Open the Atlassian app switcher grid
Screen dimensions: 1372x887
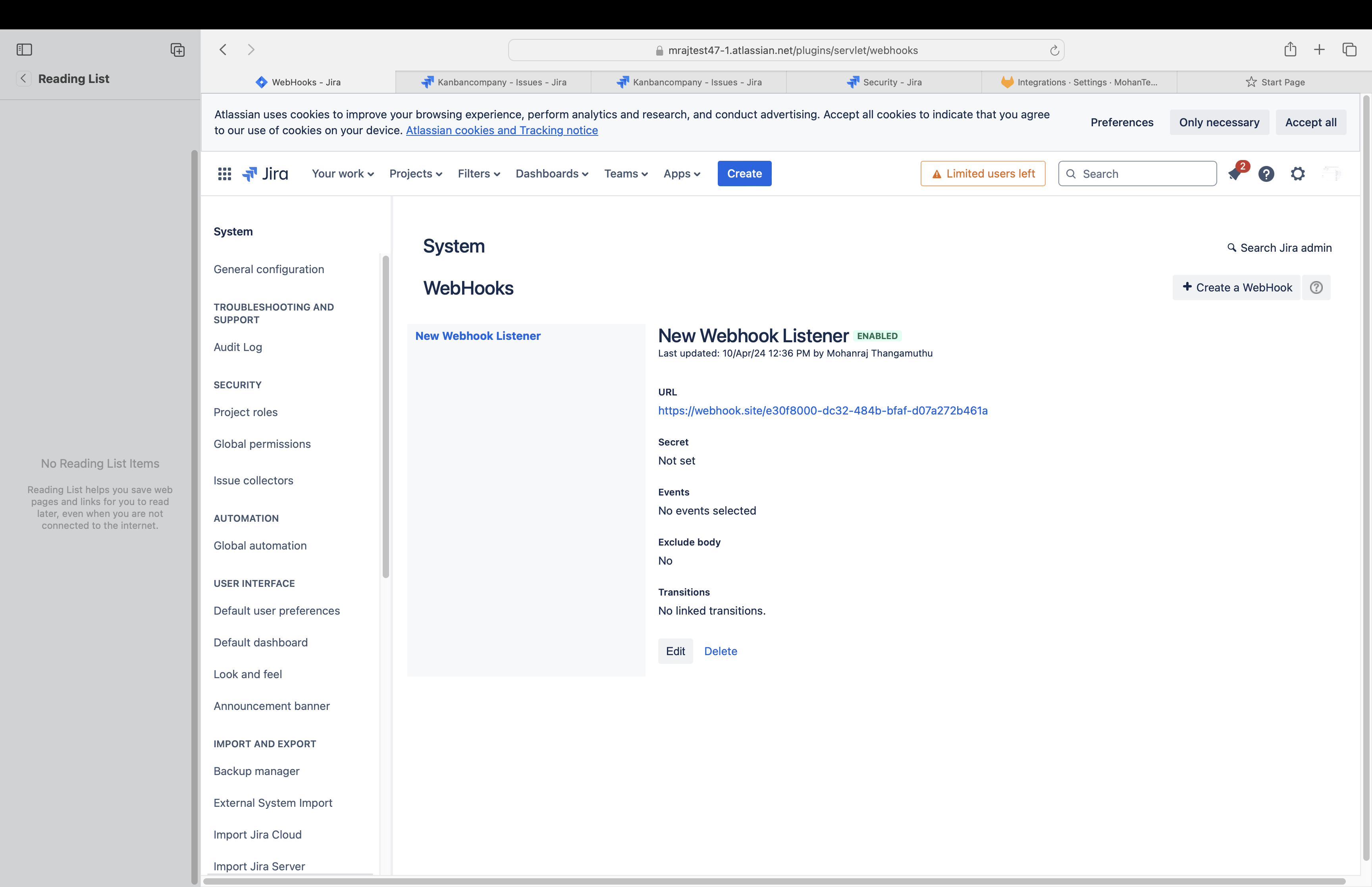(x=224, y=174)
